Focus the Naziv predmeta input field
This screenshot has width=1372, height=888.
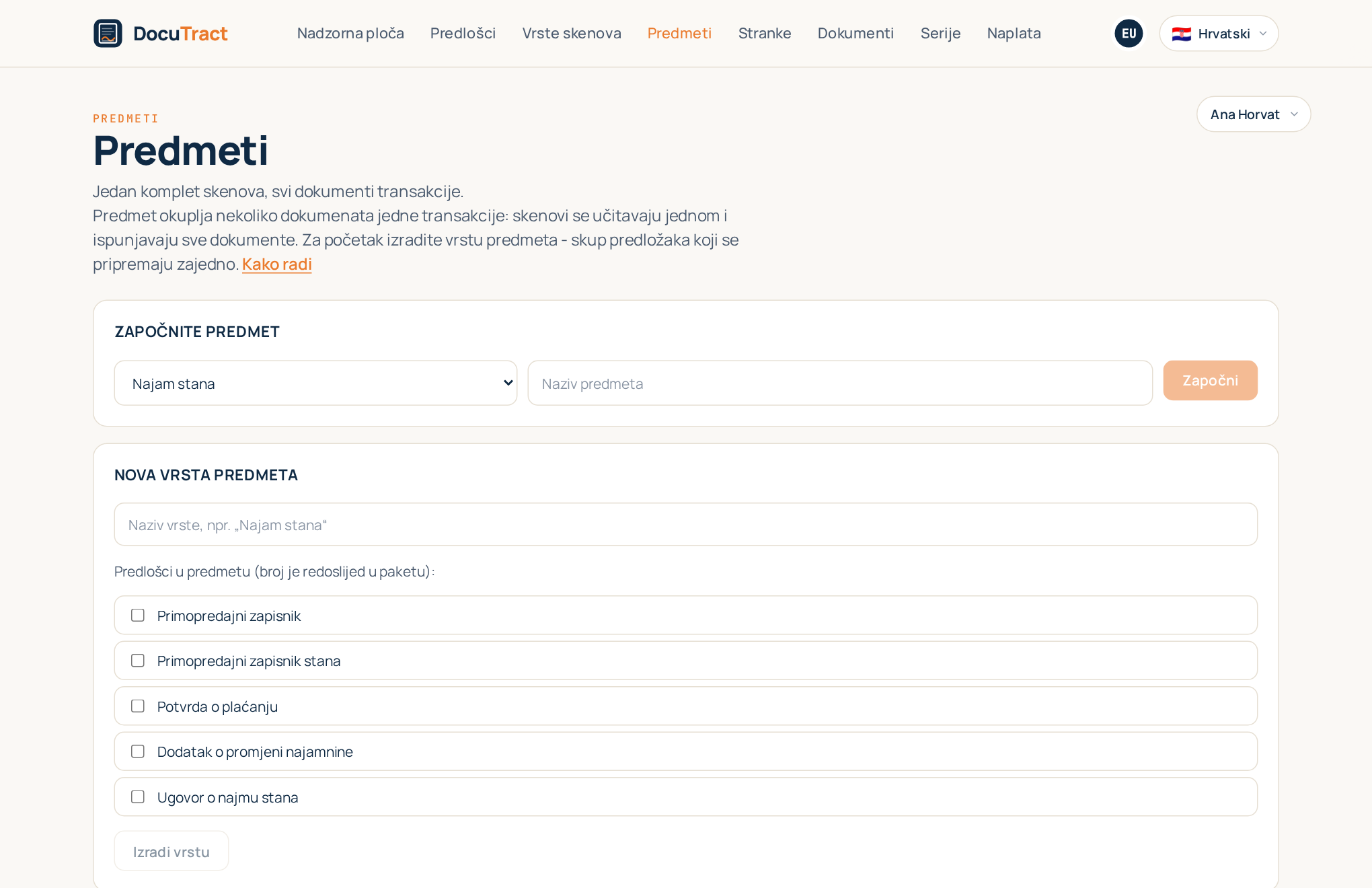(x=840, y=383)
